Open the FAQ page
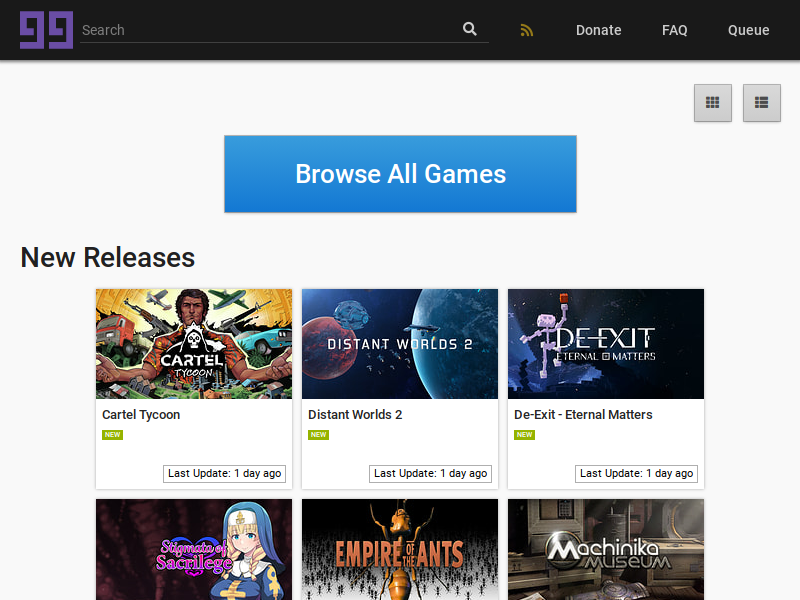This screenshot has width=800, height=600. point(674,30)
